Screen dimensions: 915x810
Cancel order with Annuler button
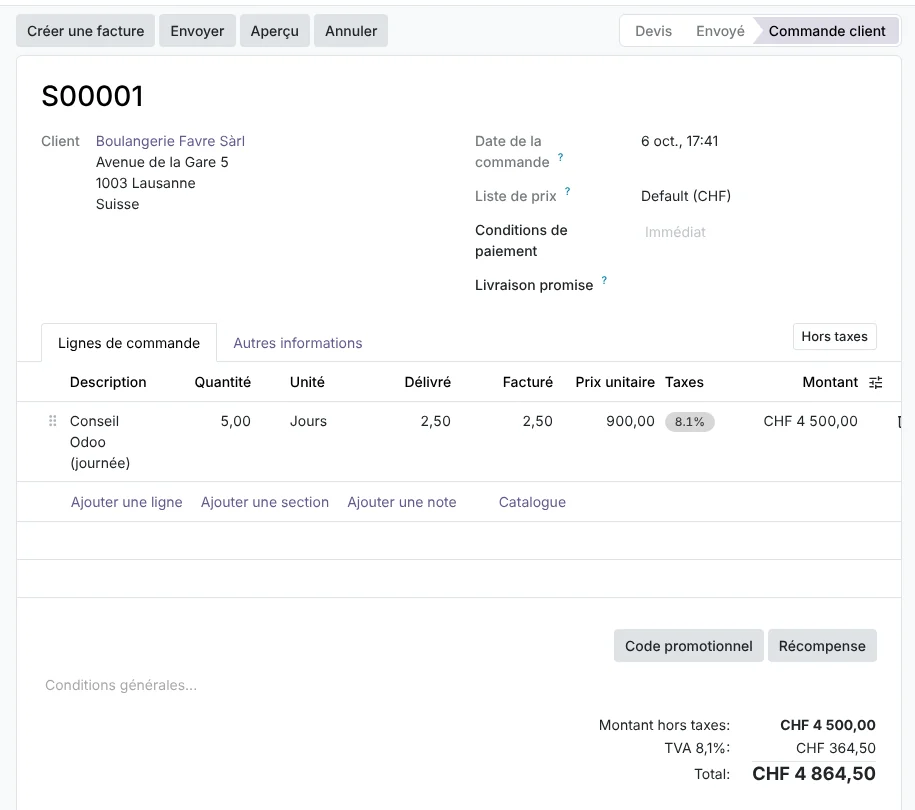pyautogui.click(x=351, y=31)
